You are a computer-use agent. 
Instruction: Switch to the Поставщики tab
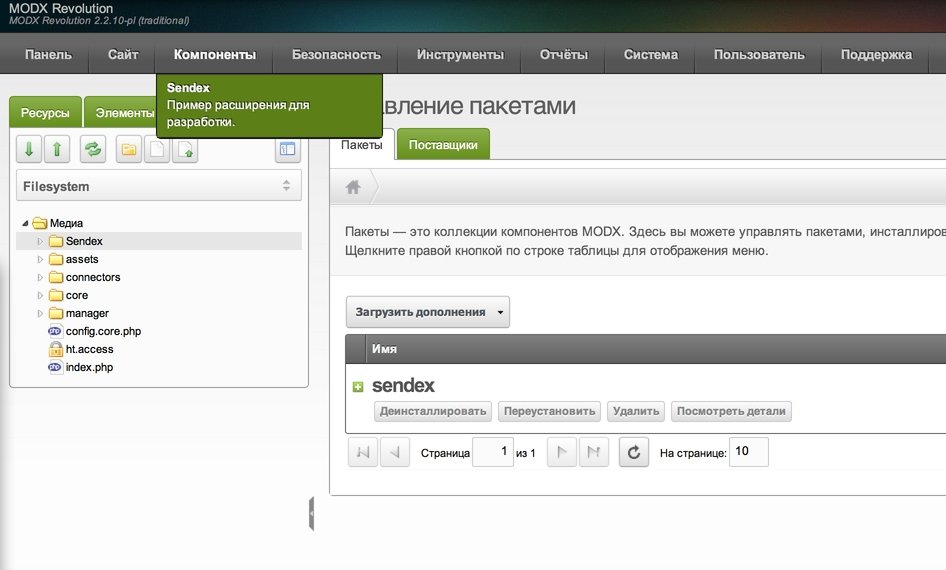[x=443, y=145]
